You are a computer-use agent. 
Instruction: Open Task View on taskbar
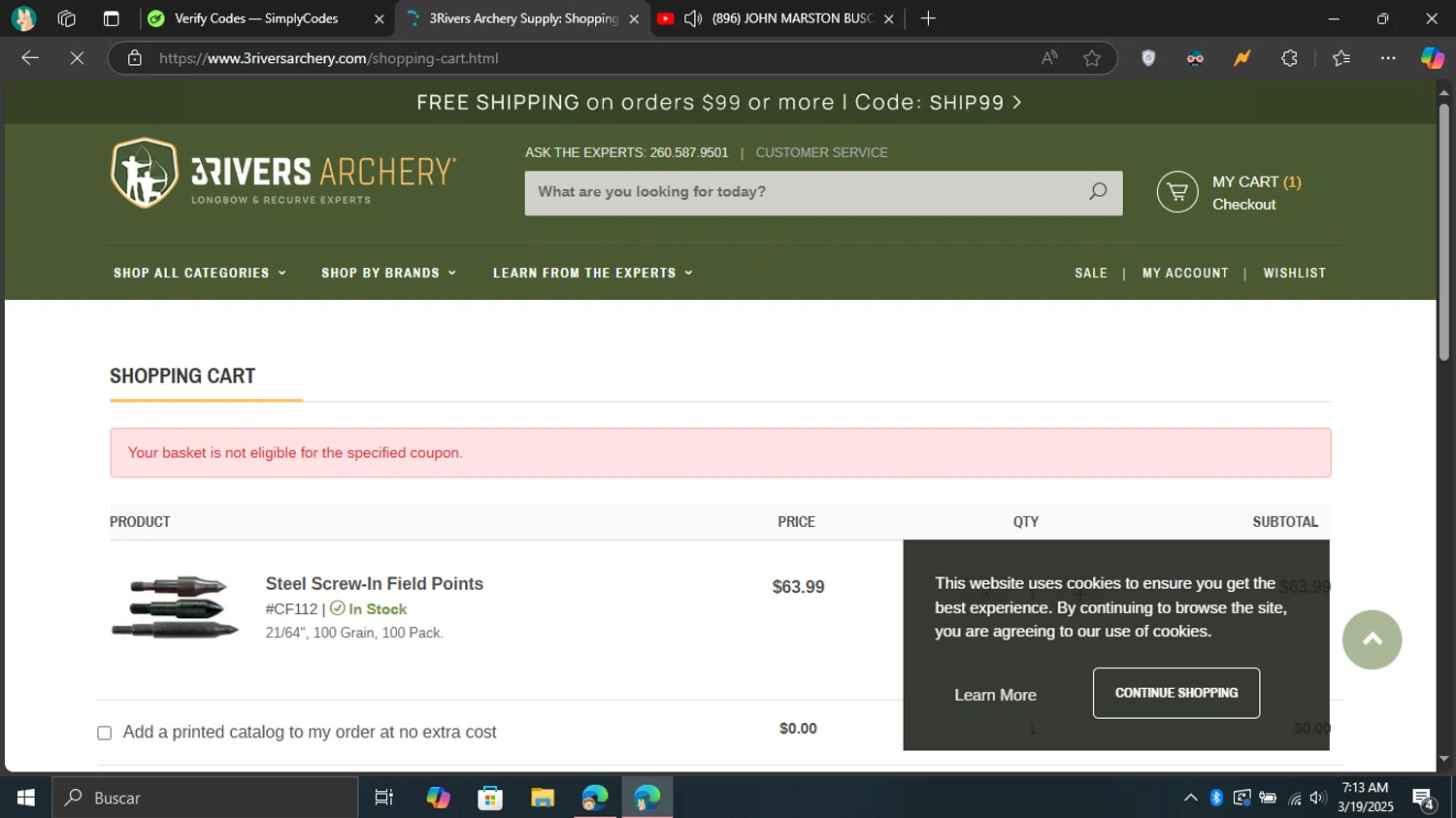point(384,798)
